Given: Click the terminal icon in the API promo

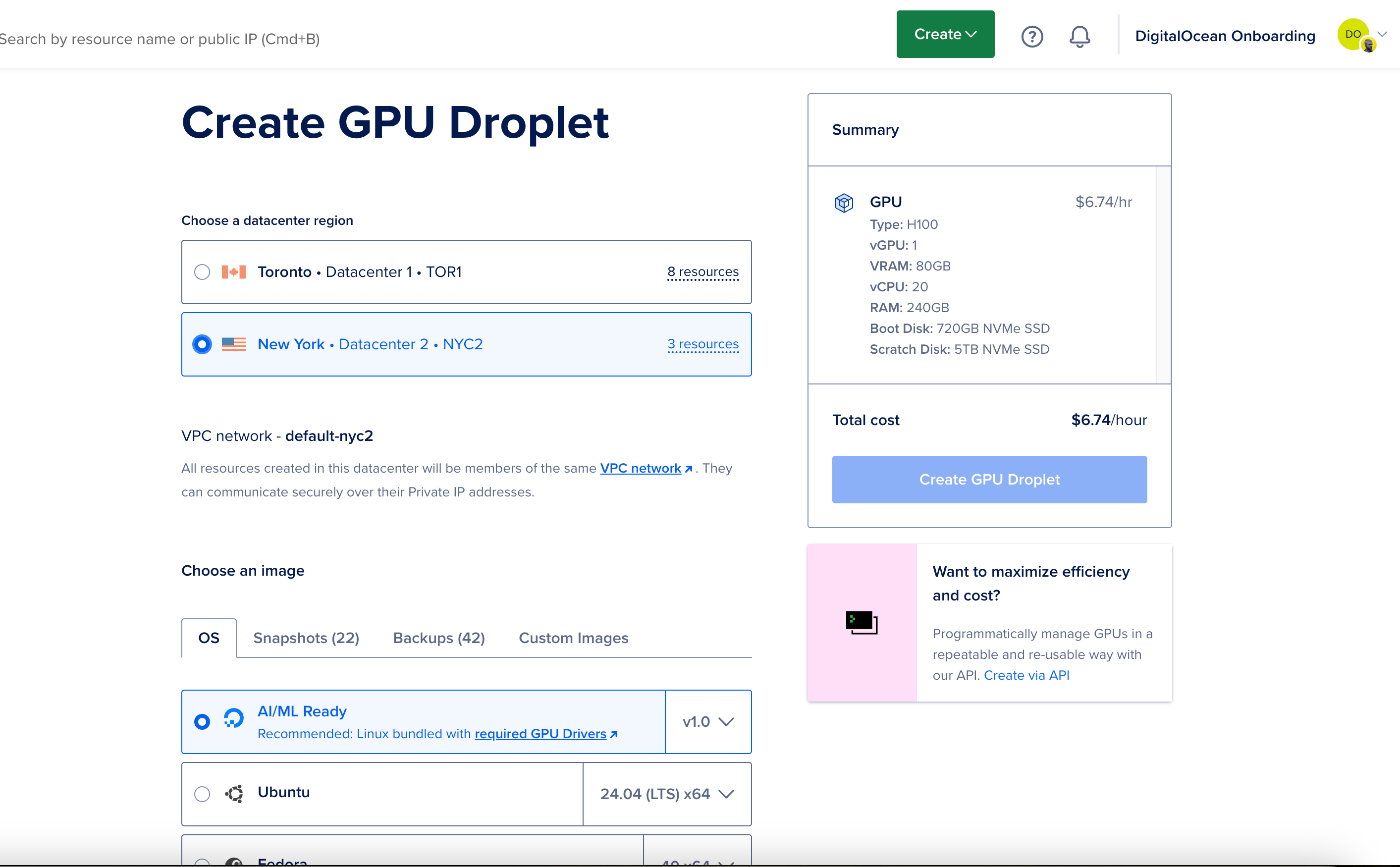Looking at the screenshot, I should (x=862, y=622).
